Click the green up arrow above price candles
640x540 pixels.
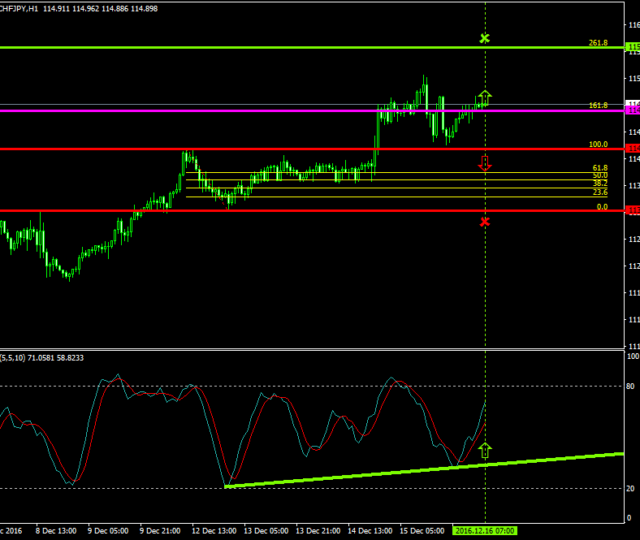pyautogui.click(x=485, y=97)
